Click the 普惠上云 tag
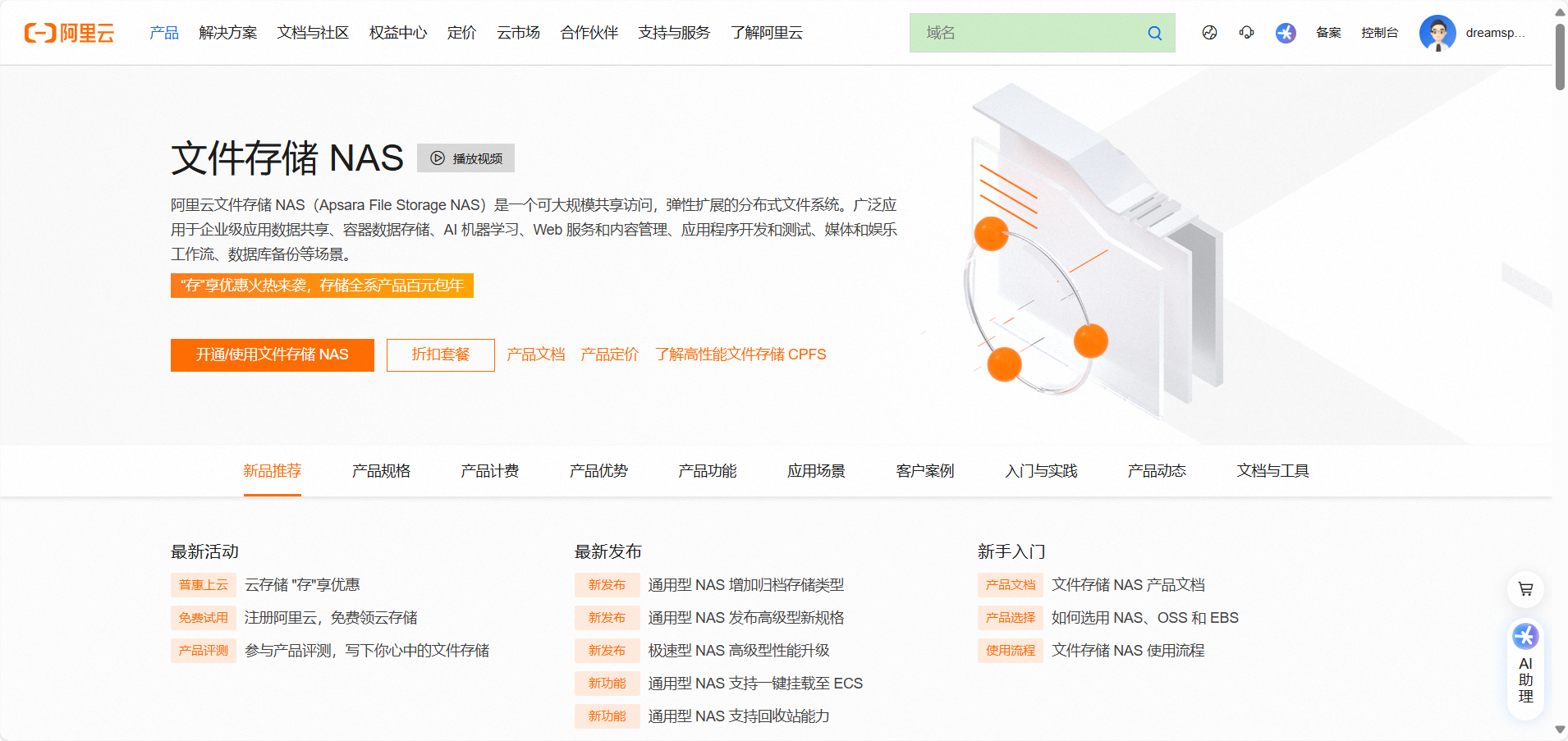 (x=204, y=585)
